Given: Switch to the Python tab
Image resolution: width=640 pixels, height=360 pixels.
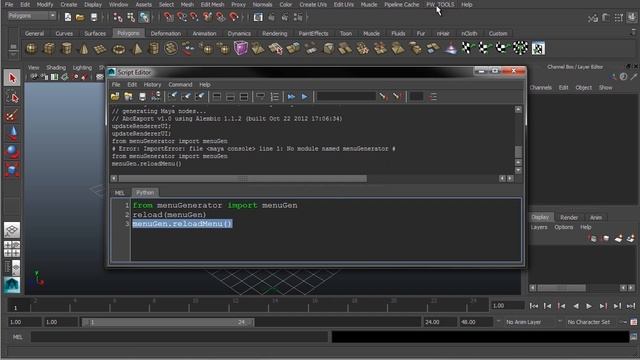Looking at the screenshot, I should 145,193.
